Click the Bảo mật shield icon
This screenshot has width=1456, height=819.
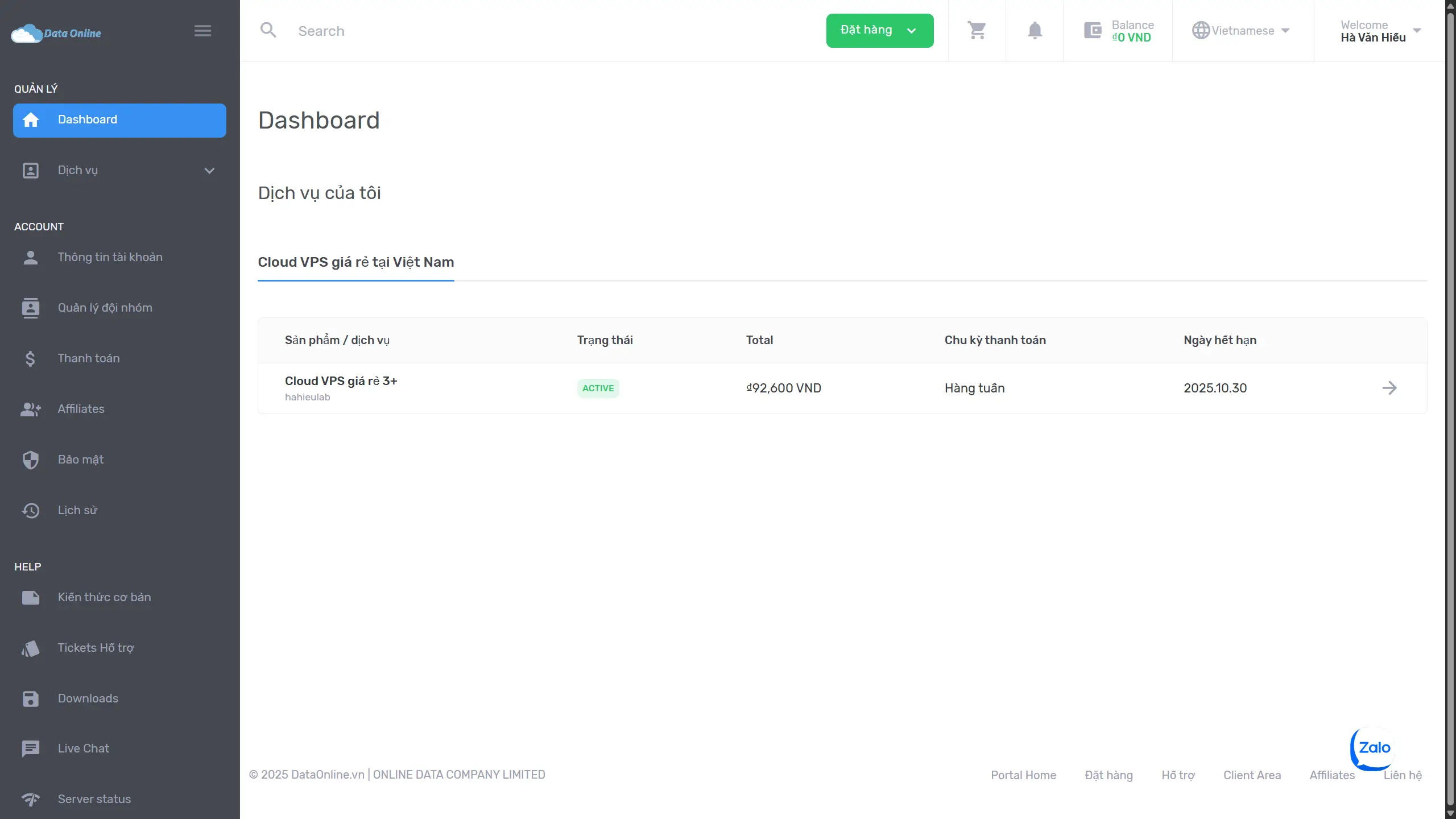pos(31,460)
